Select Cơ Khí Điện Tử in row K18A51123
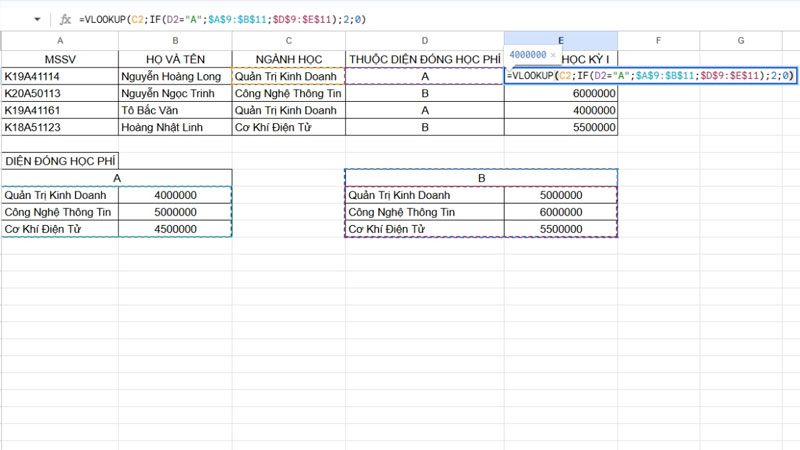 (x=288, y=127)
